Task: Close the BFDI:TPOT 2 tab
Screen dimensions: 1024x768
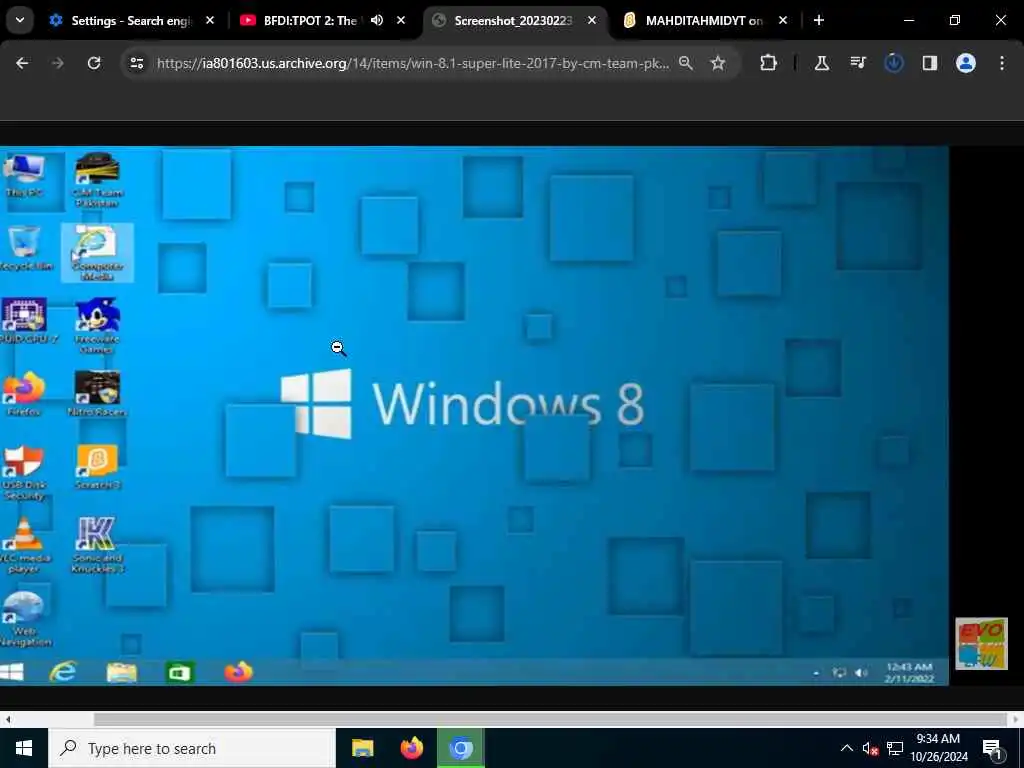Action: pos(401,20)
